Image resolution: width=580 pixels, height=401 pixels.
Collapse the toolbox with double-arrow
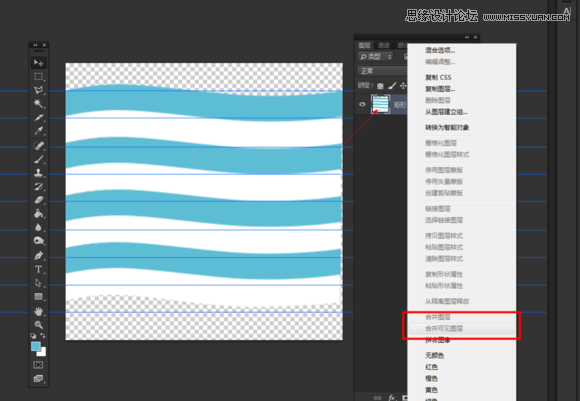pyautogui.click(x=35, y=45)
